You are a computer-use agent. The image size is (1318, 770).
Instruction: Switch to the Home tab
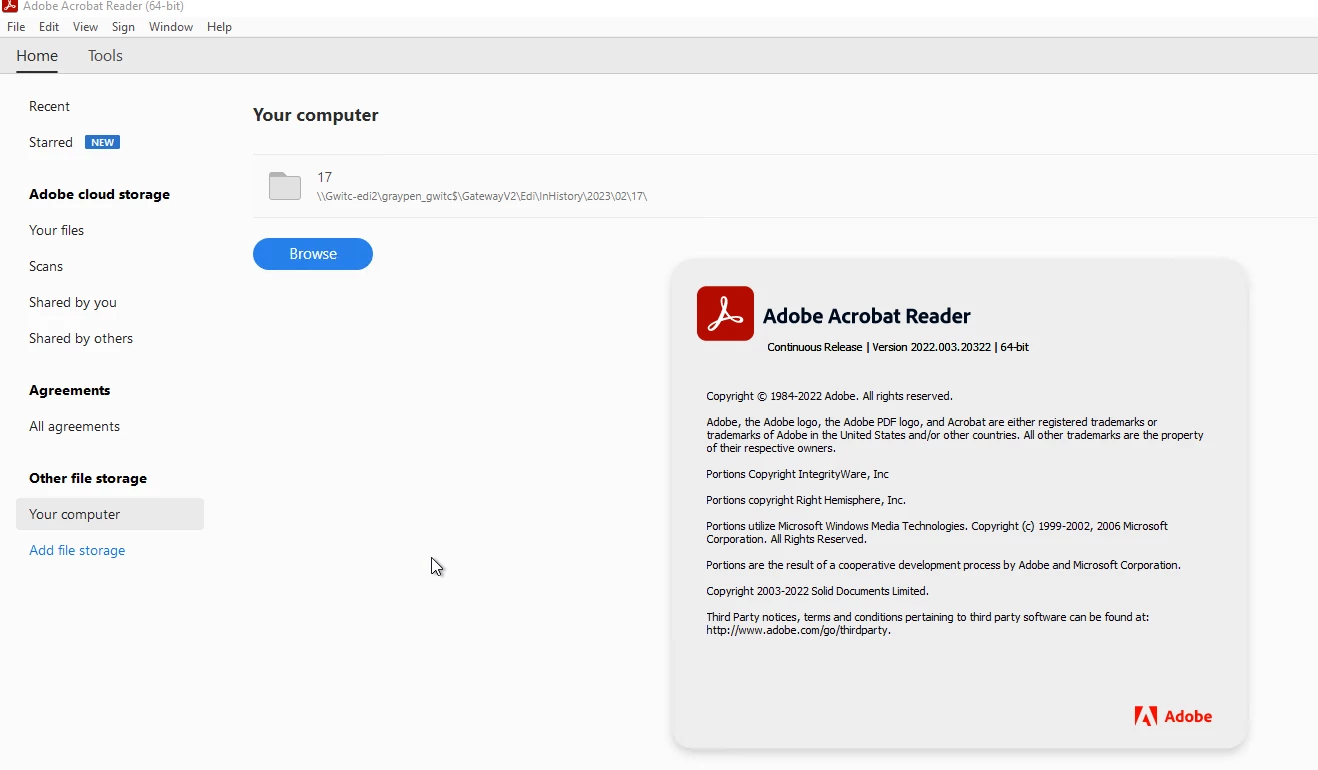point(37,56)
